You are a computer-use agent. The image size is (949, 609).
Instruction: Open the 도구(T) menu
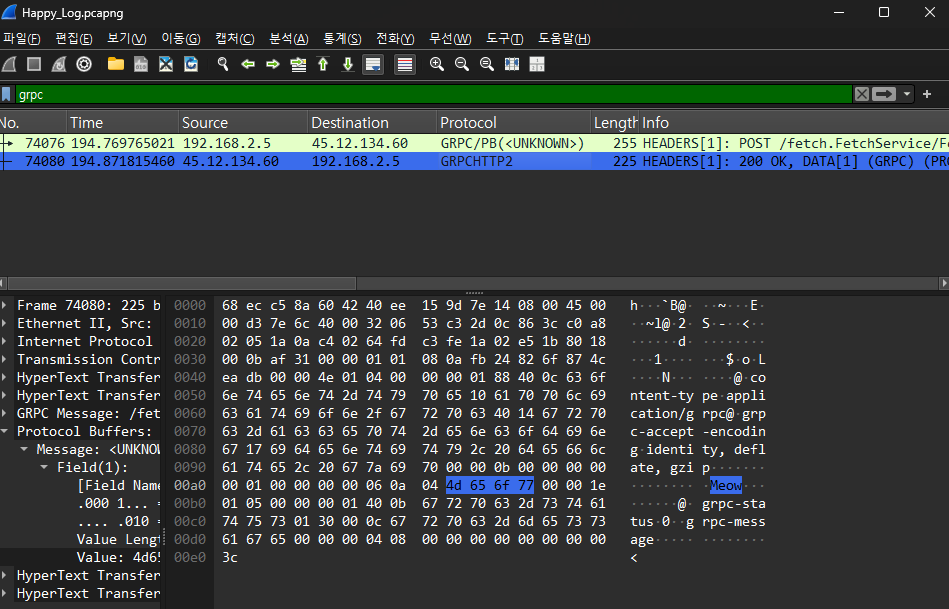click(504, 39)
